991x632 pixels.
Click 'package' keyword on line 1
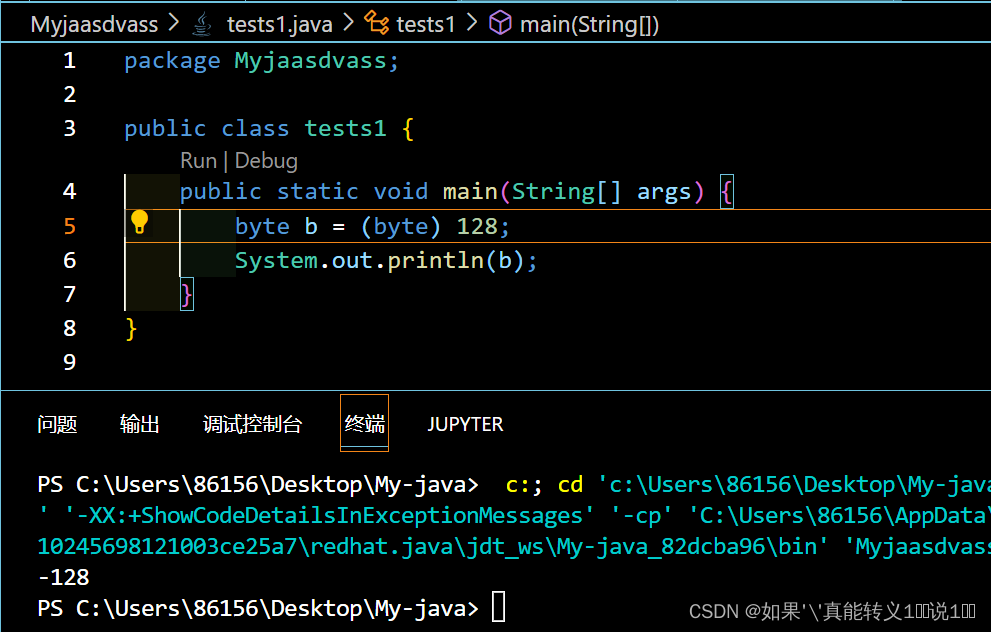pos(172,61)
